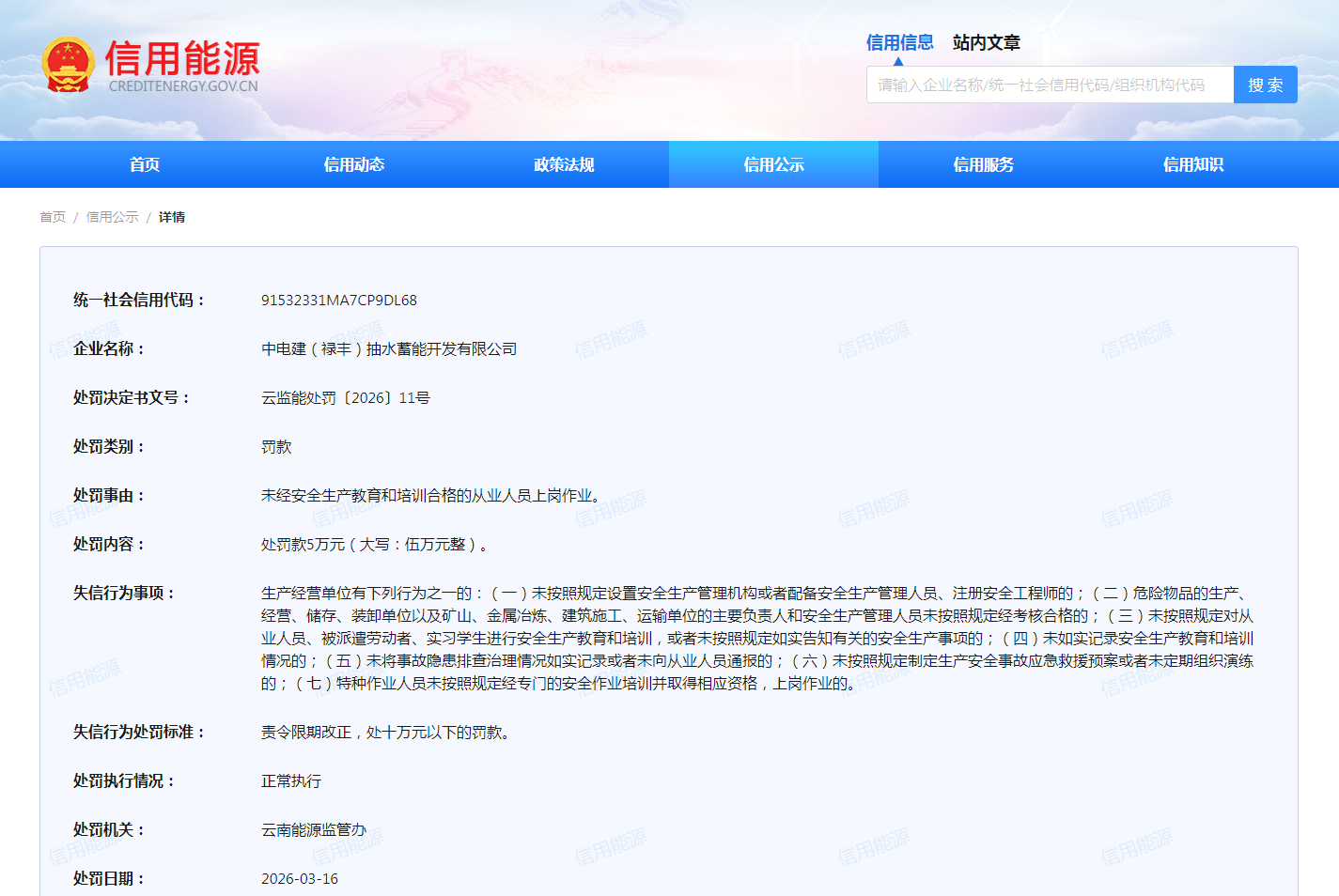Select the 信用信息 search tab
Image resolution: width=1339 pixels, height=896 pixels.
click(899, 42)
